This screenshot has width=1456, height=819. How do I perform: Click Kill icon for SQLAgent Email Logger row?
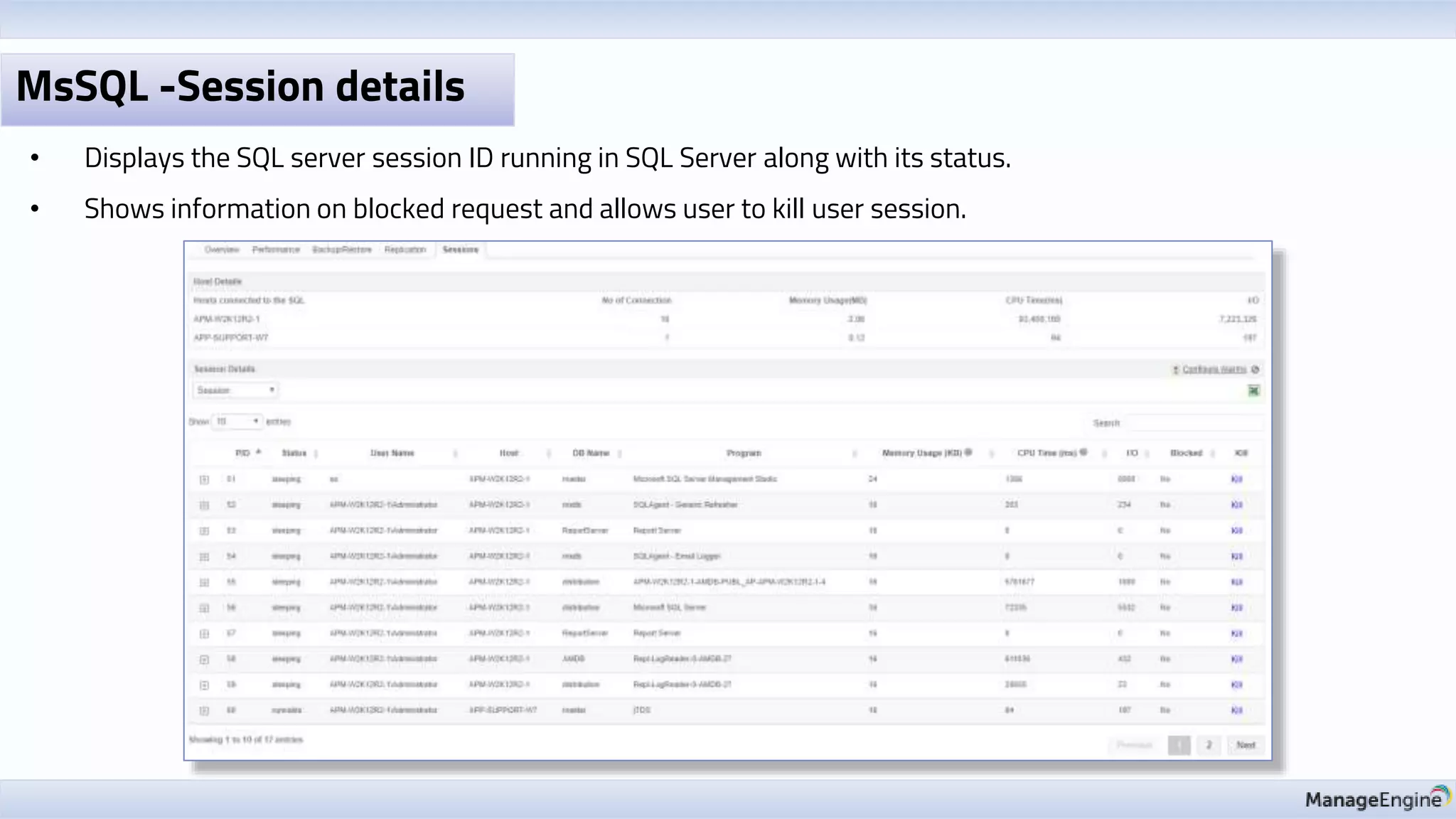point(1236,556)
